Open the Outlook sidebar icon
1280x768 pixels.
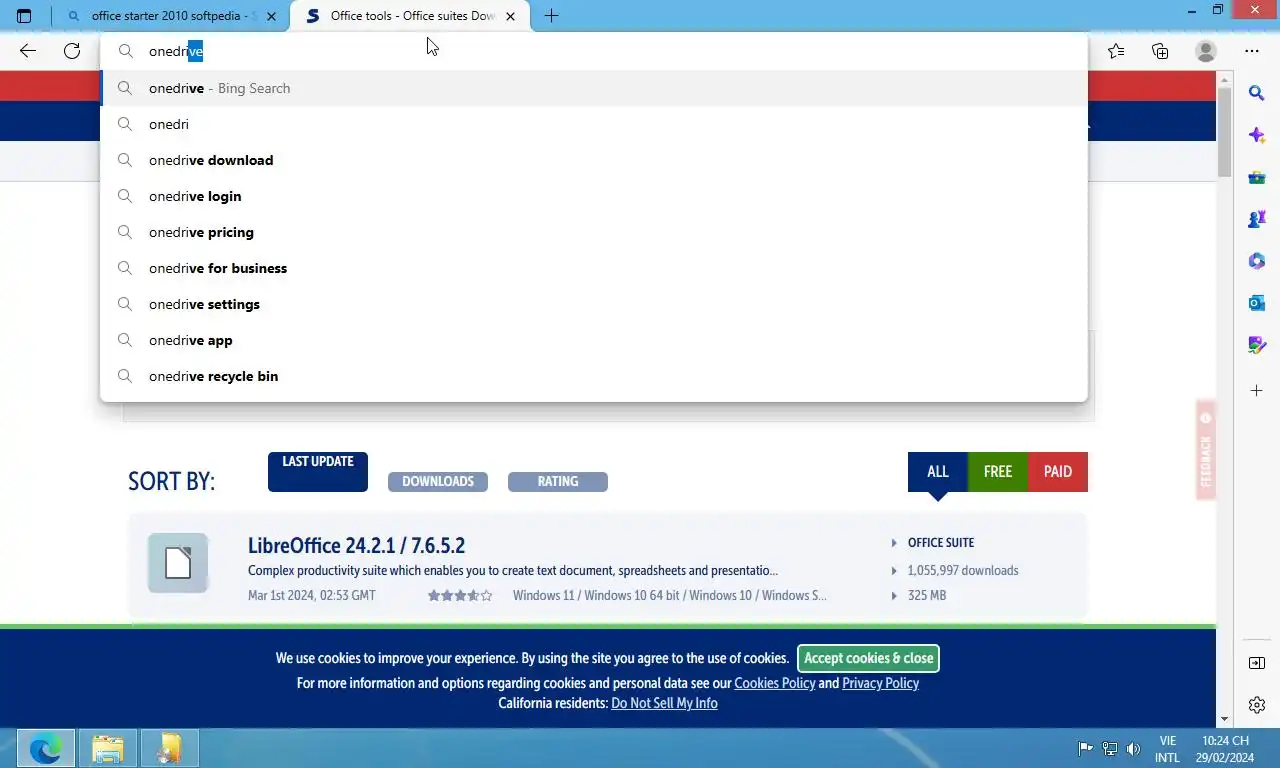click(1257, 303)
